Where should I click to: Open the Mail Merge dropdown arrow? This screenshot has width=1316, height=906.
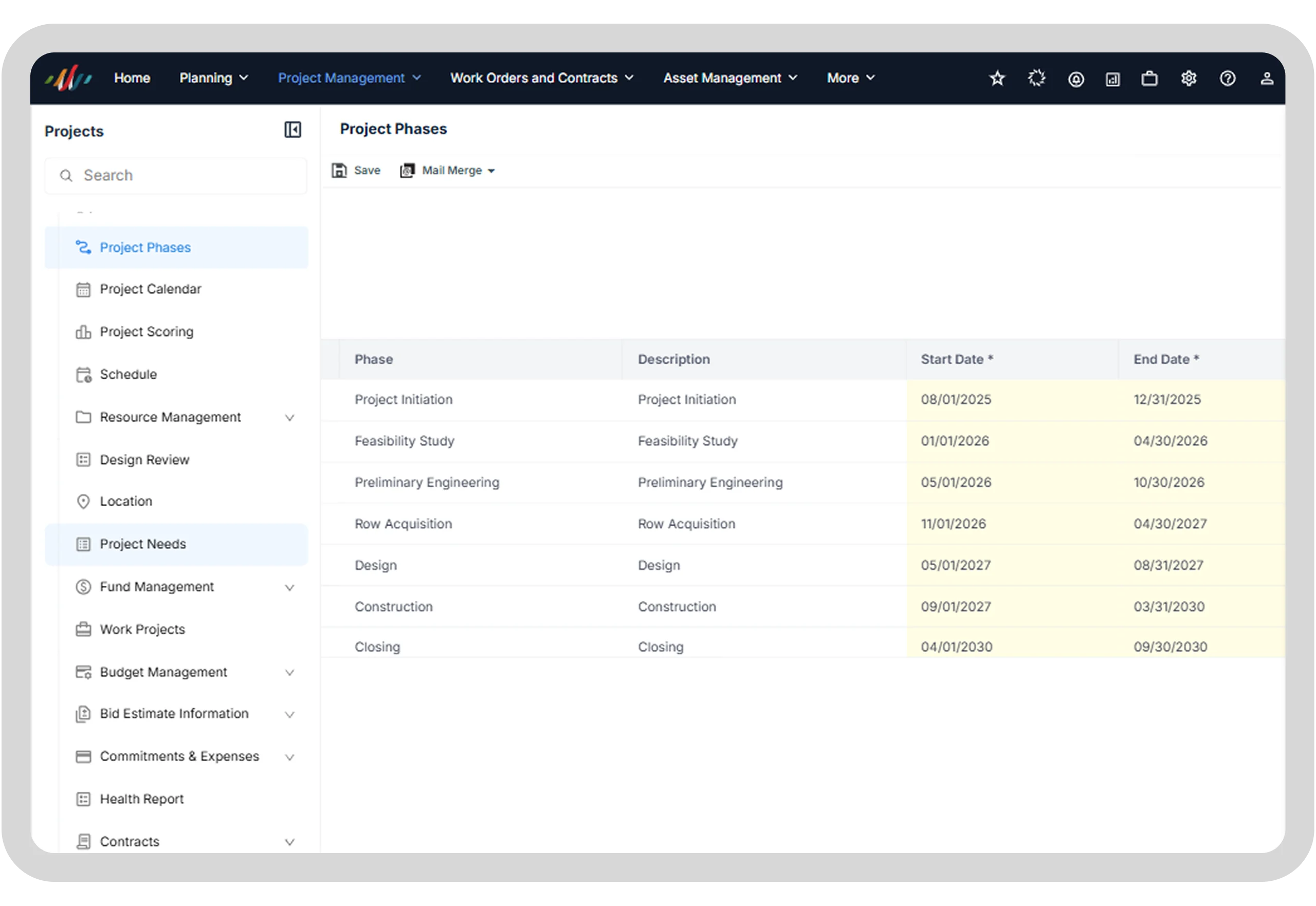pos(491,171)
